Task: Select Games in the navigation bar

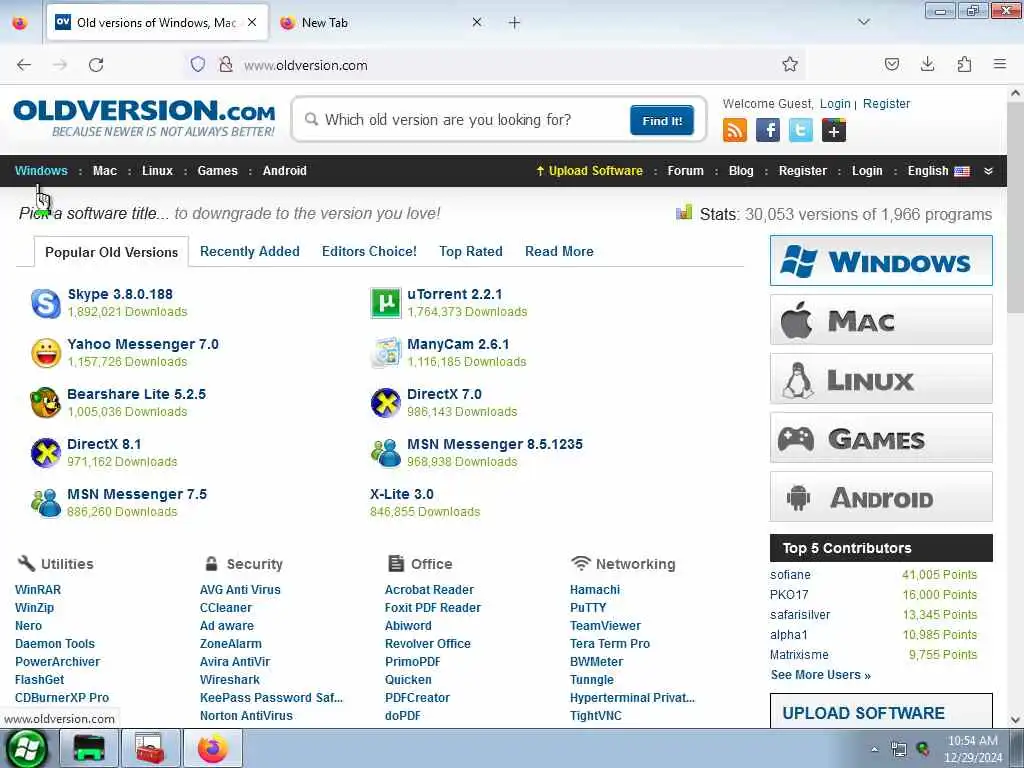Action: pos(217,171)
